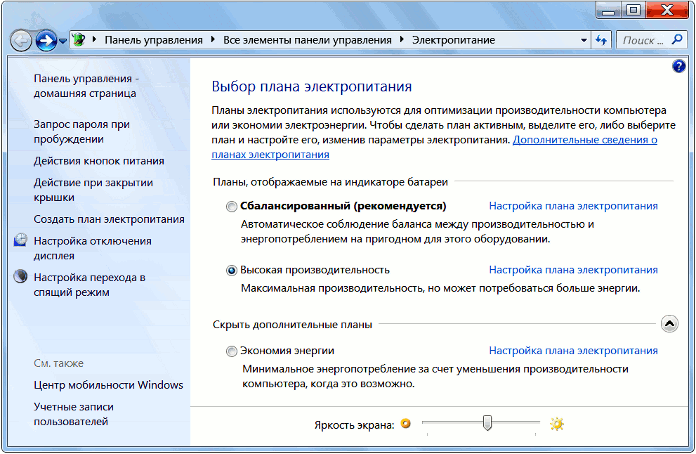Open Настройка перехода в спящий режим

[89, 284]
